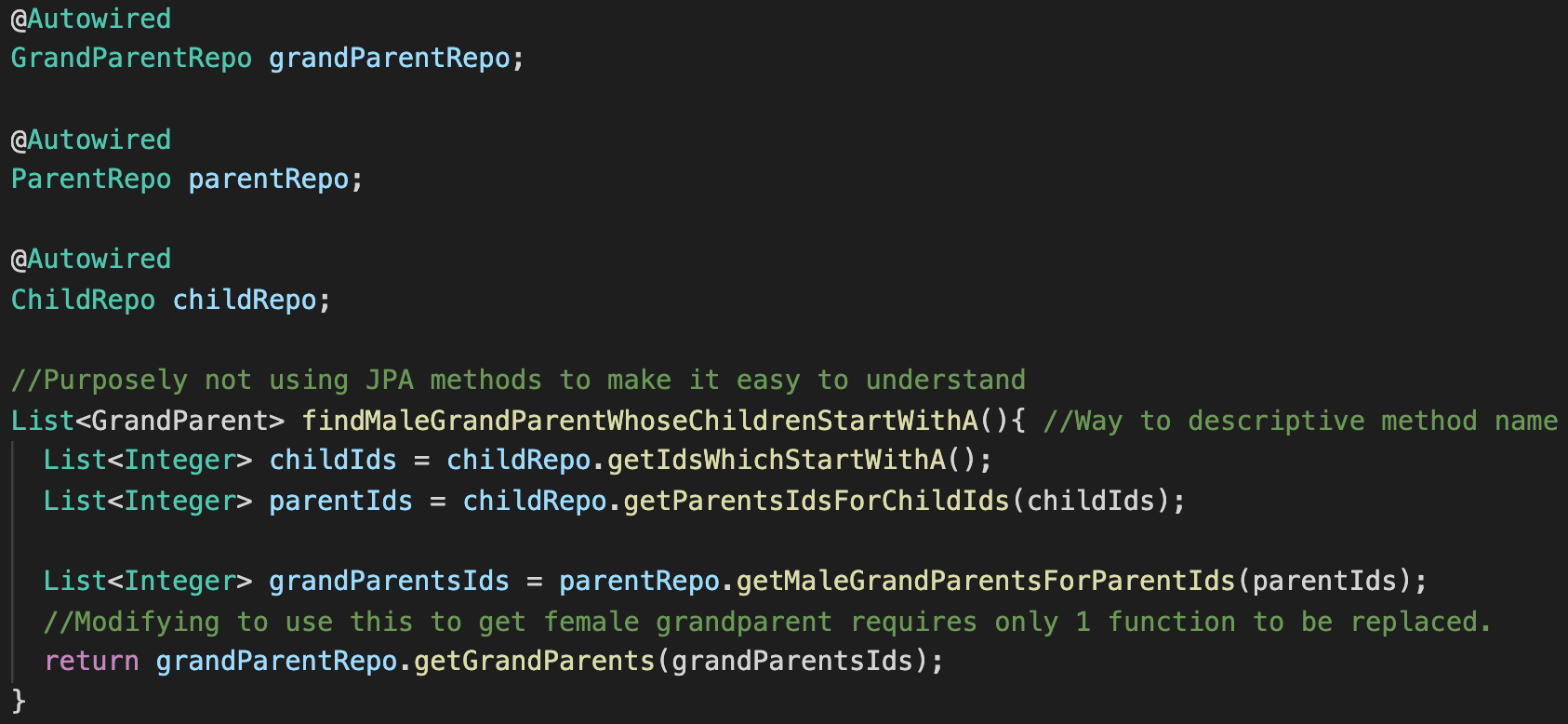Click the ChildRepo type name
This screenshot has width=1568, height=724.
[x=83, y=300]
